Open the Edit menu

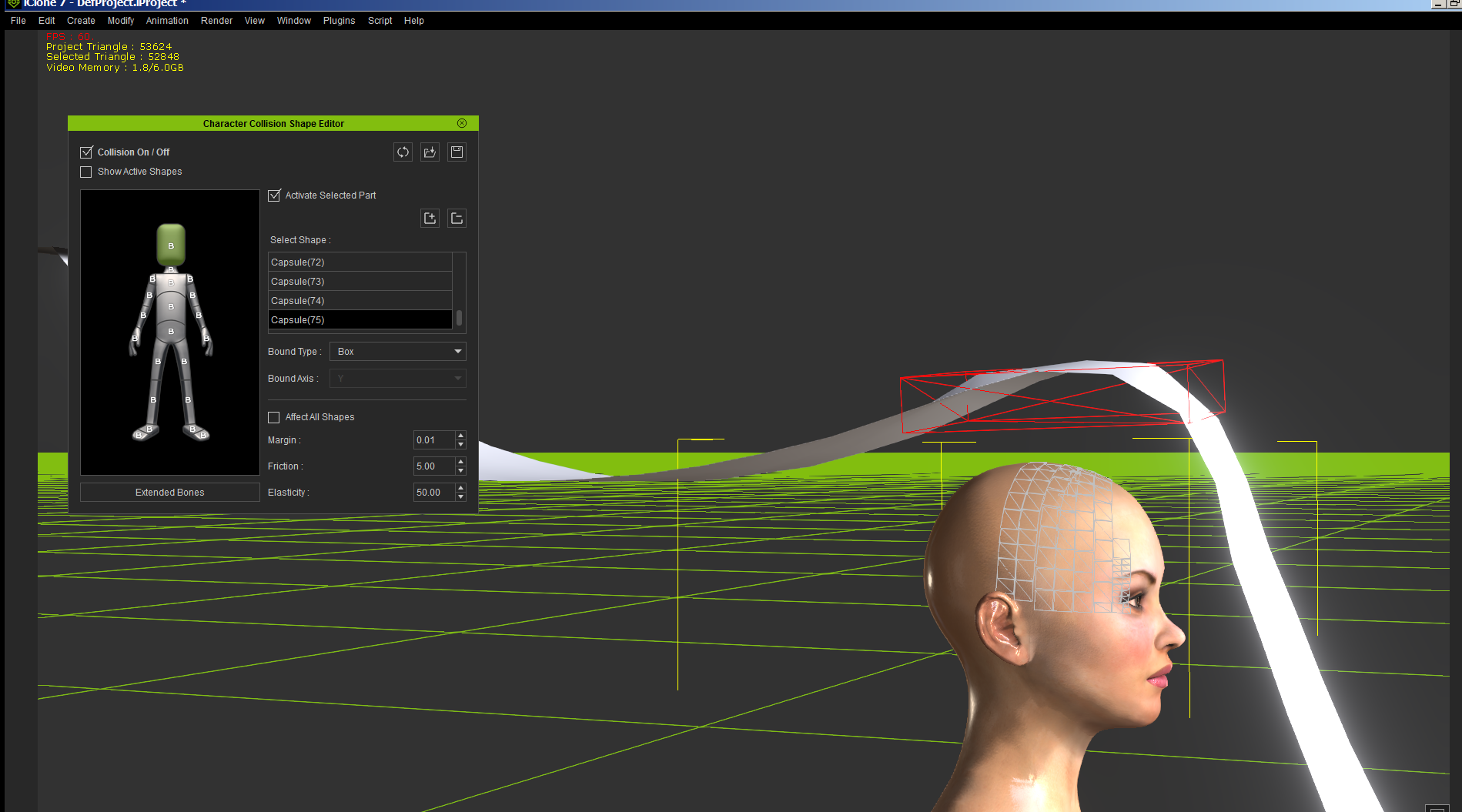tap(46, 21)
